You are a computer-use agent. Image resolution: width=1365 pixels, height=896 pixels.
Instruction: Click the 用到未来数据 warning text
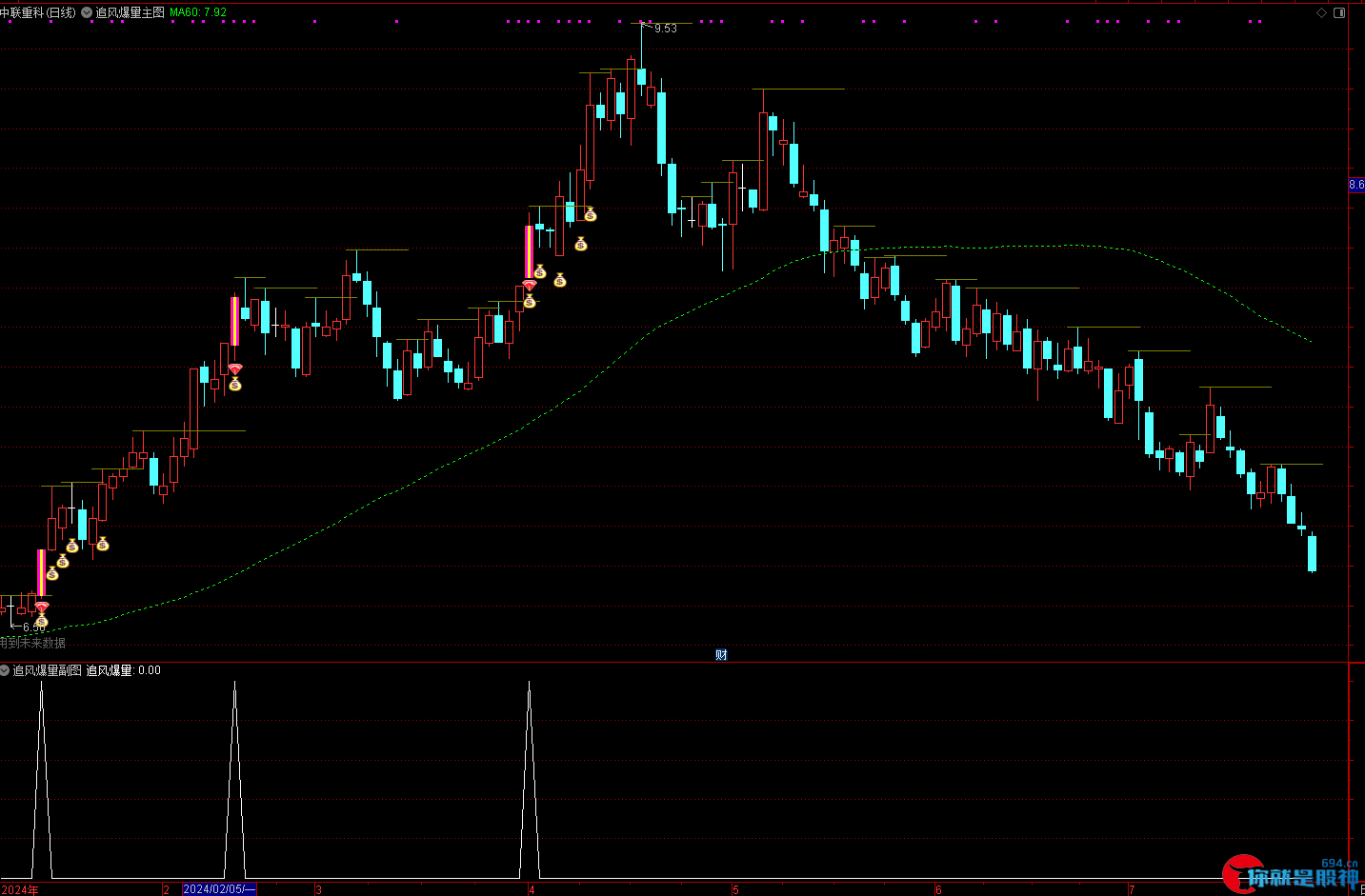point(32,643)
